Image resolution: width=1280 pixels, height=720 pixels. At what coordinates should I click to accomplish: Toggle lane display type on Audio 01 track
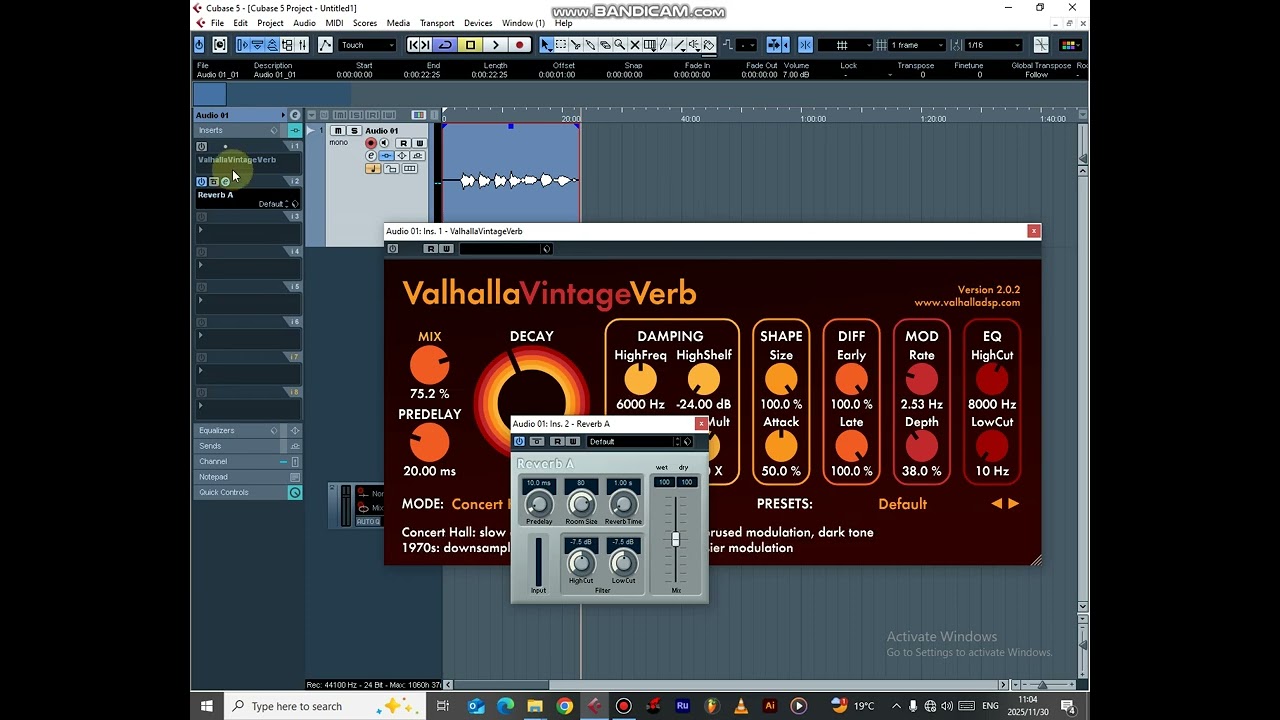(x=410, y=169)
